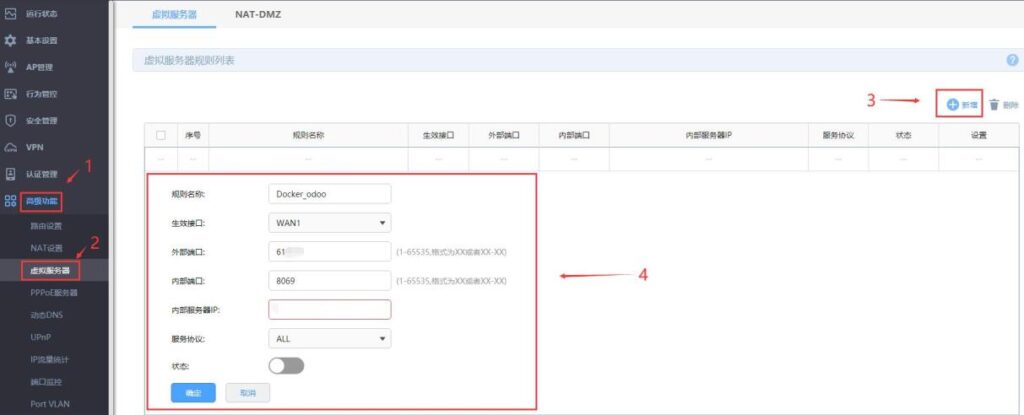1024x415 pixels.
Task: Click the 内部端口 column header
Action: pos(574,135)
